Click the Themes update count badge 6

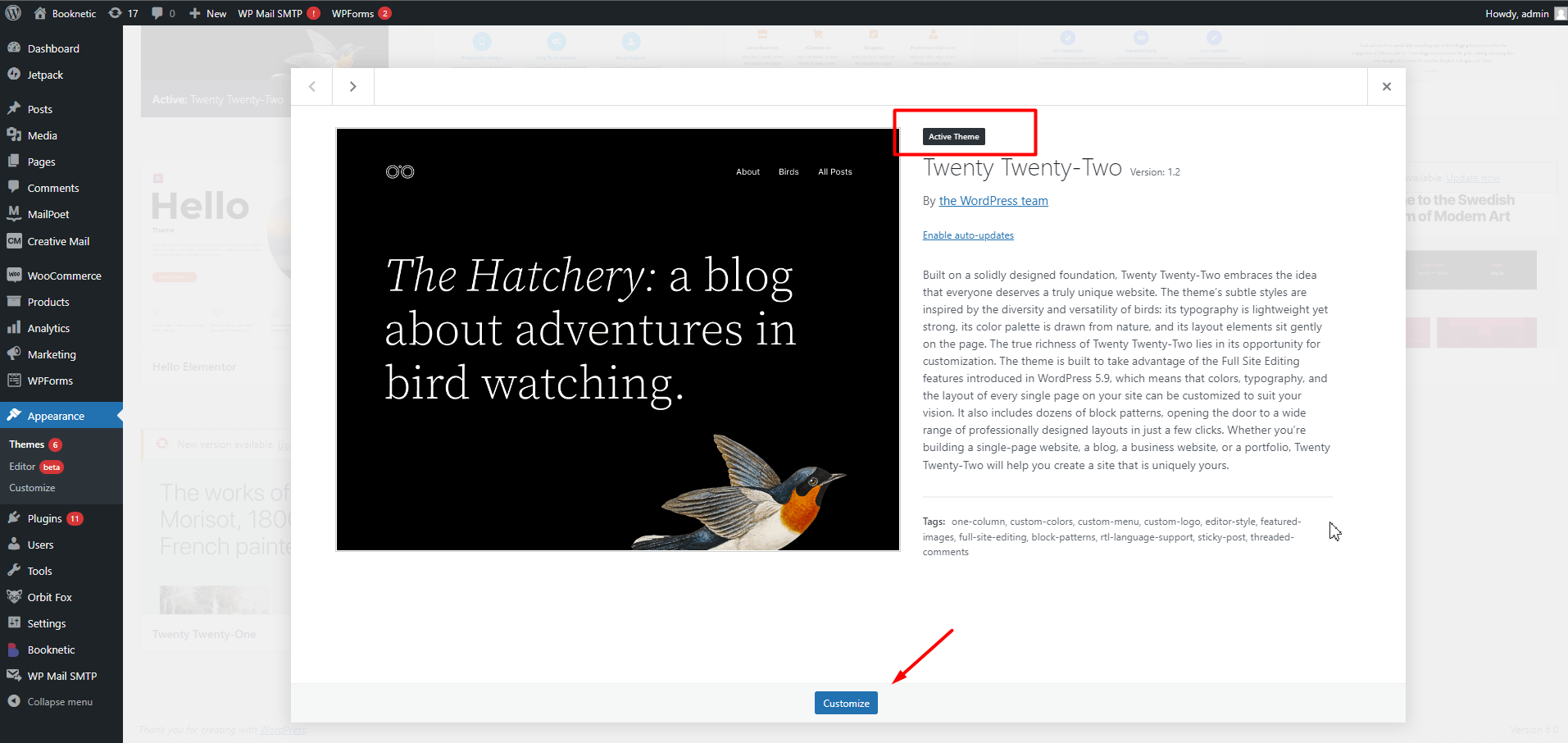56,444
